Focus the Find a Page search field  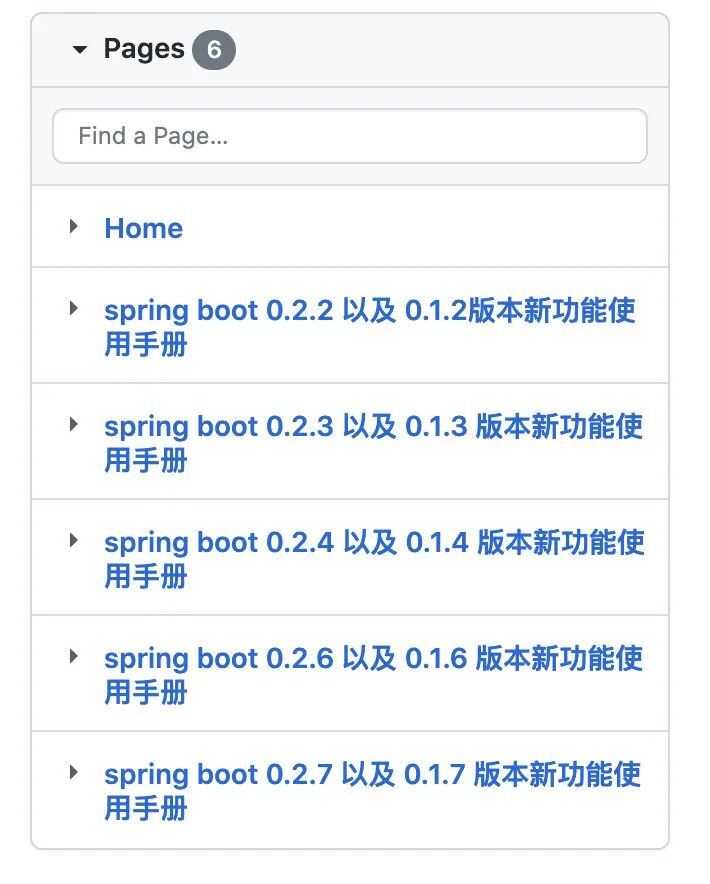349,136
